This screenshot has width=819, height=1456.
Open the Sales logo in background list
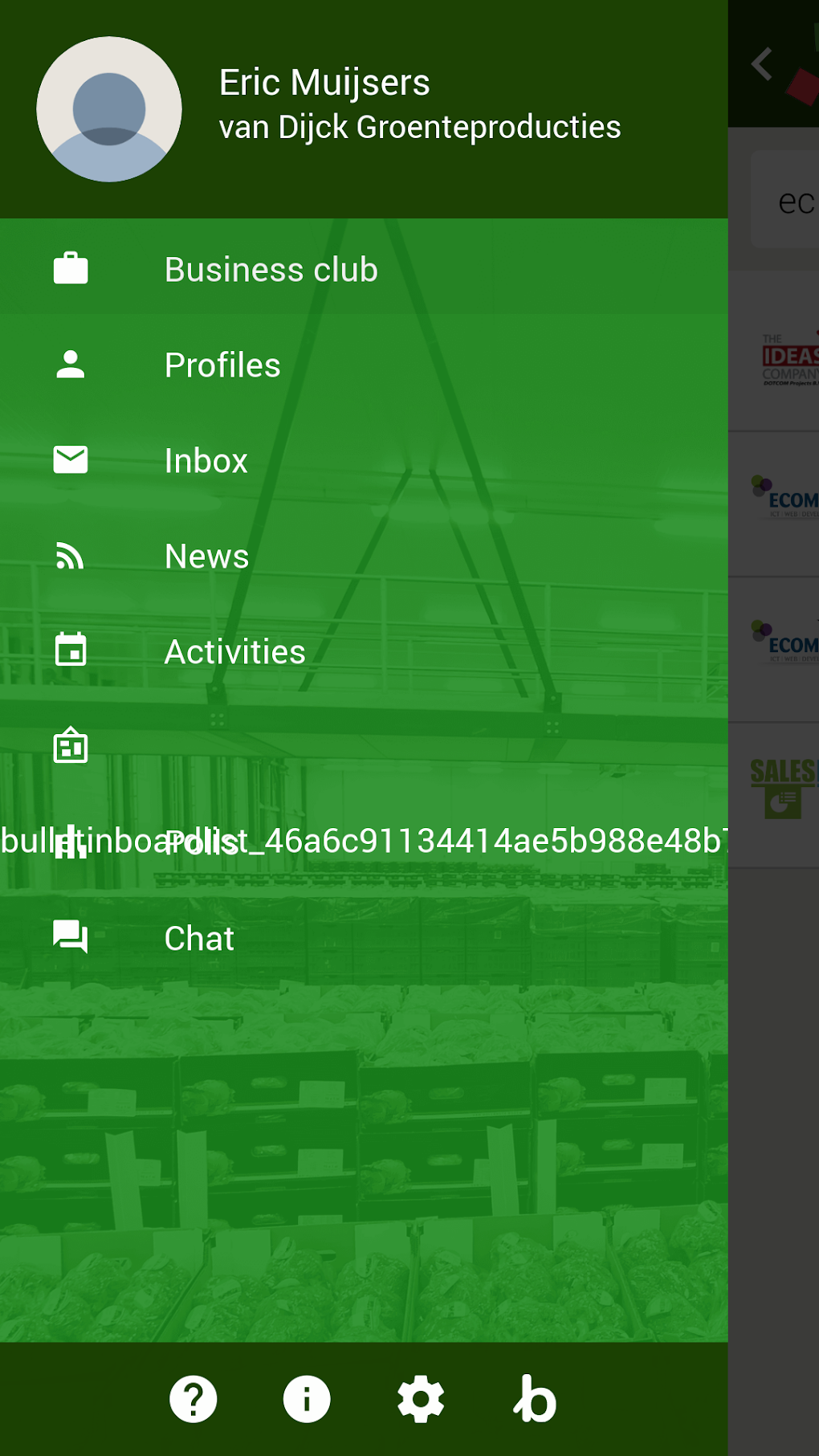click(784, 788)
